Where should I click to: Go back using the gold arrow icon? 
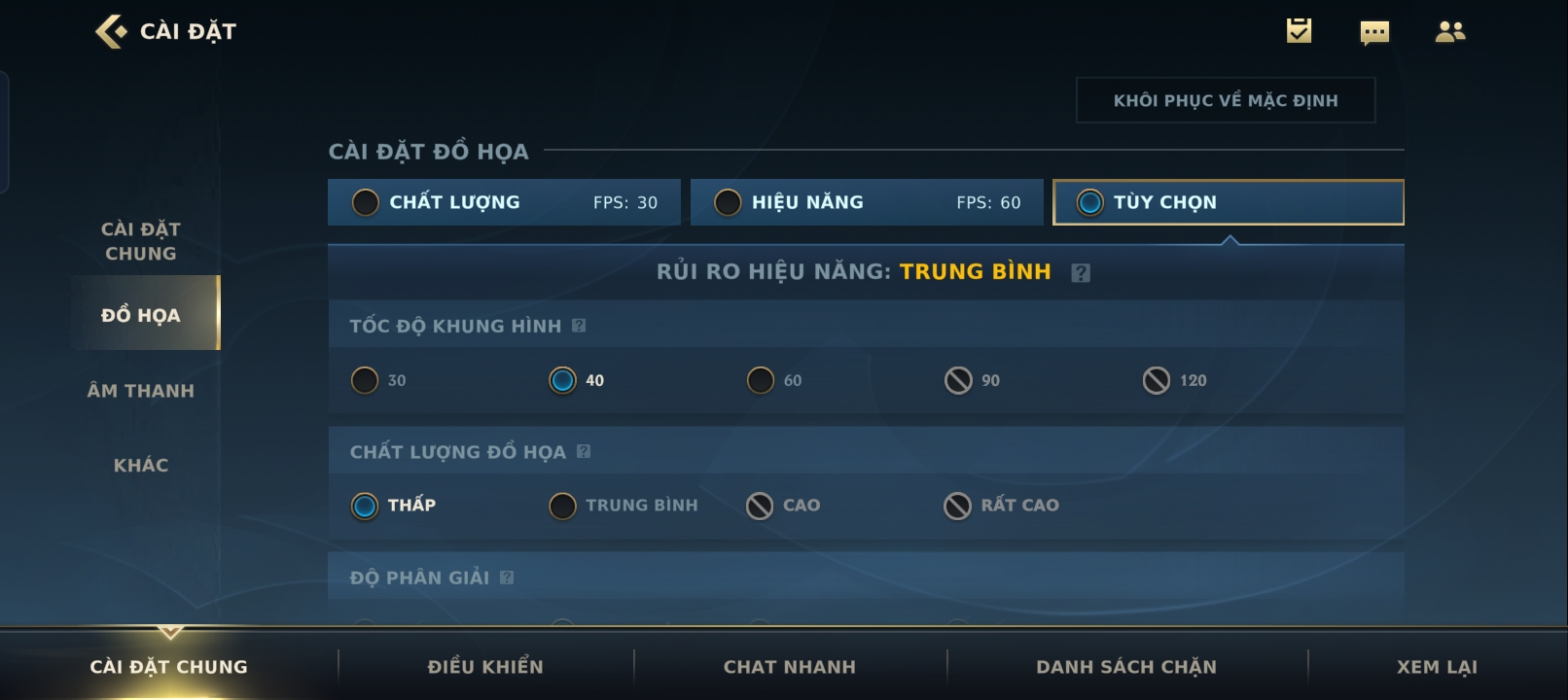[111, 31]
